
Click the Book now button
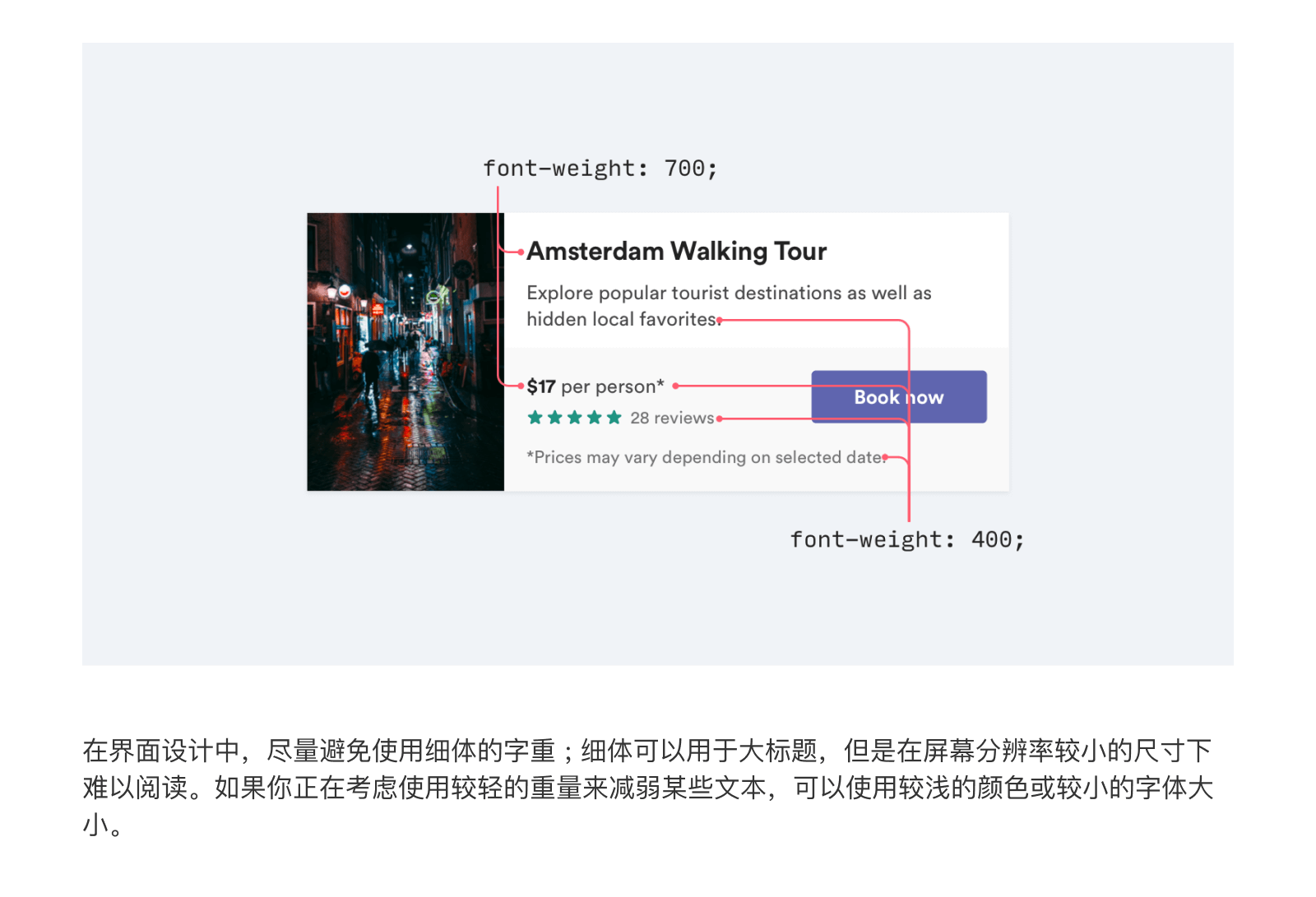899,397
